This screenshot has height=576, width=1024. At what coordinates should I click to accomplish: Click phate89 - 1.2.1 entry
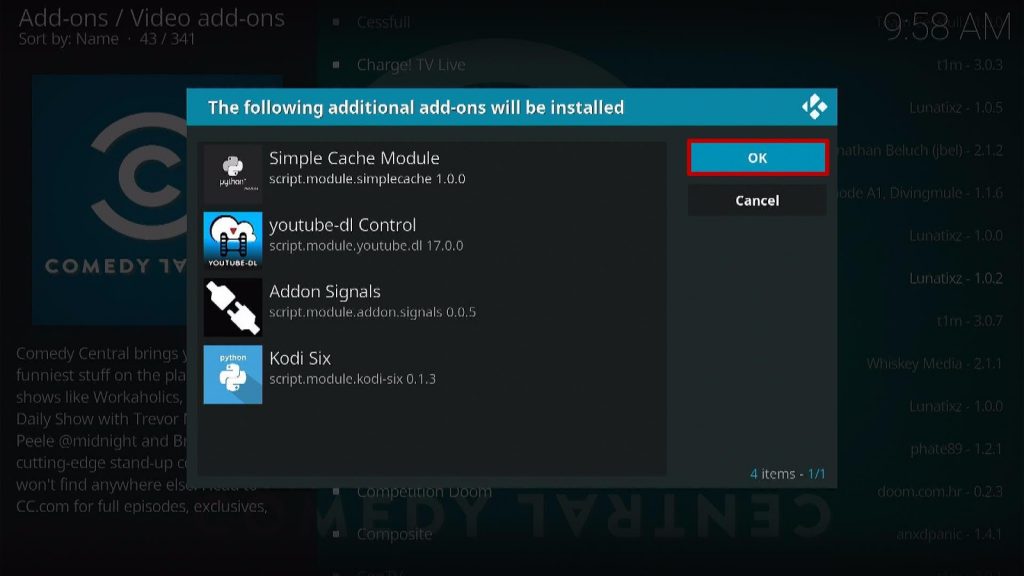click(x=956, y=449)
